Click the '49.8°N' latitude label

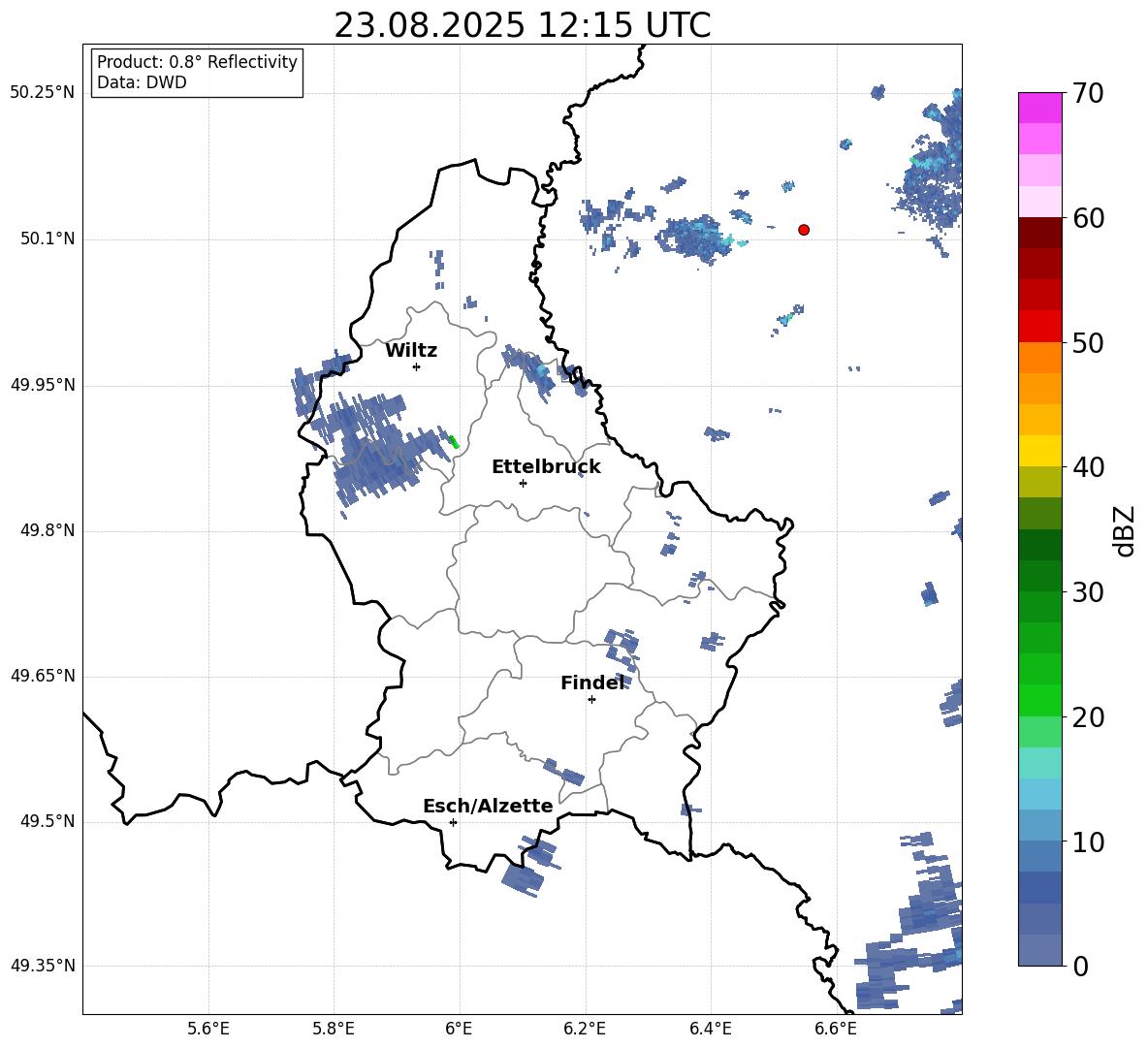[x=48, y=530]
